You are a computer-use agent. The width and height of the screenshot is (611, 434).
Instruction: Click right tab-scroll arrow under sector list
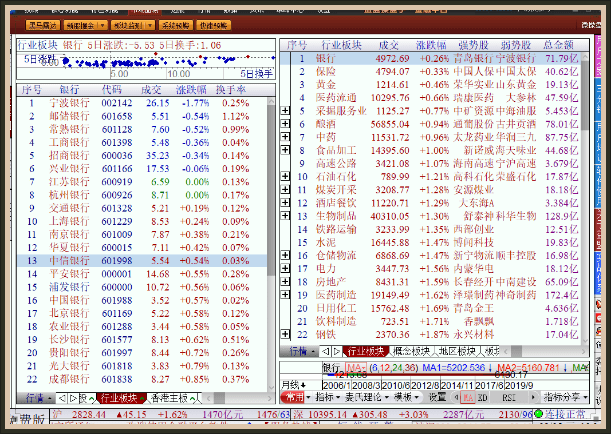pyautogui.click(x=337, y=351)
